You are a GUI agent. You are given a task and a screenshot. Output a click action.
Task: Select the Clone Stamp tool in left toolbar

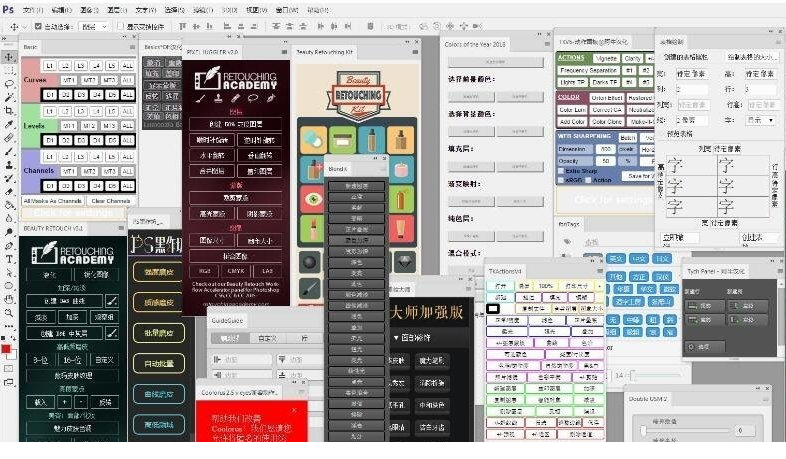point(9,165)
